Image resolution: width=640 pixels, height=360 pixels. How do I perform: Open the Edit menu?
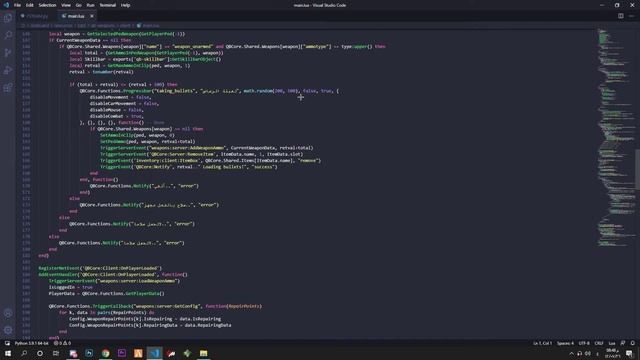click(x=29, y=5)
